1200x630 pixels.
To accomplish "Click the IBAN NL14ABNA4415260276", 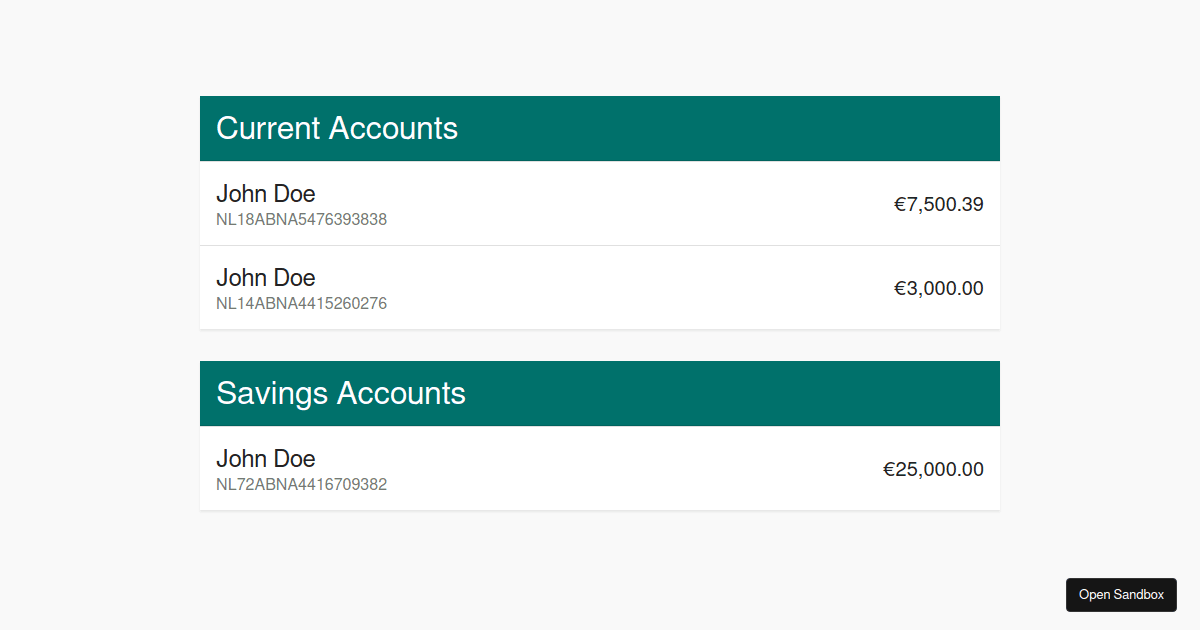I will point(302,303).
